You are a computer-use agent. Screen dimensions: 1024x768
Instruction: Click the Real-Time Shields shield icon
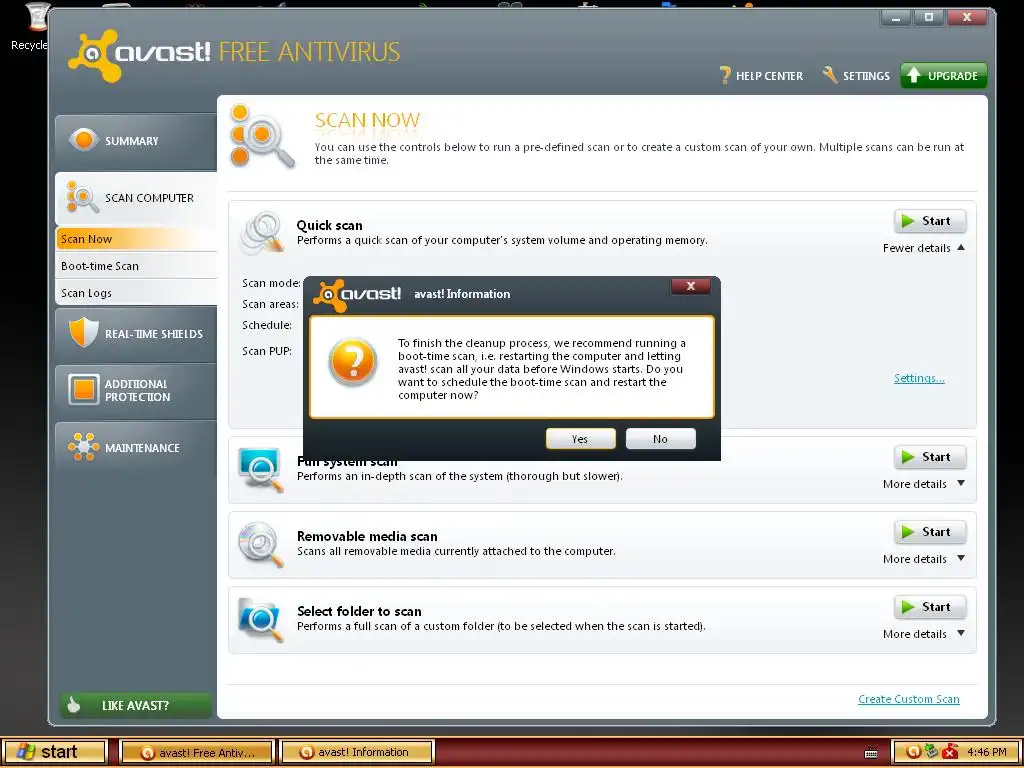tap(84, 332)
